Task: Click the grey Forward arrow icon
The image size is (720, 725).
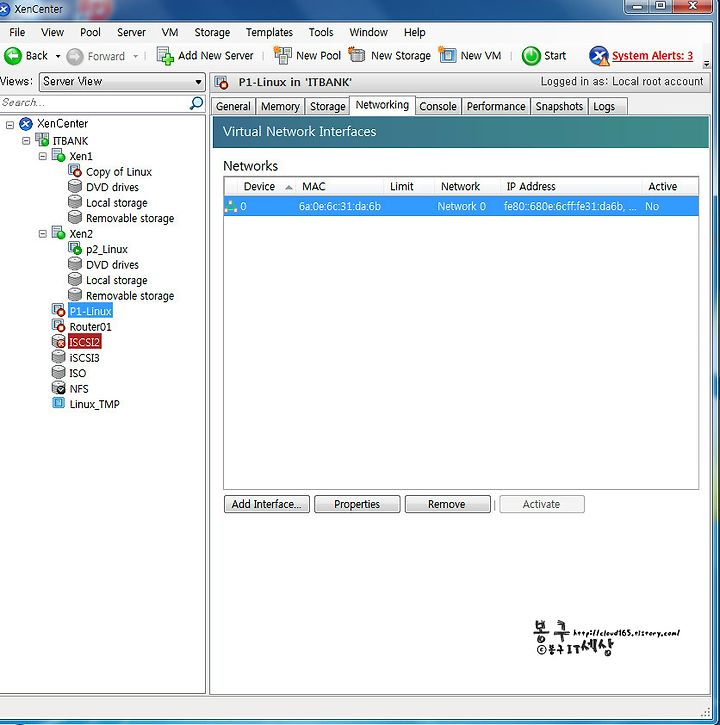Action: click(x=74, y=56)
